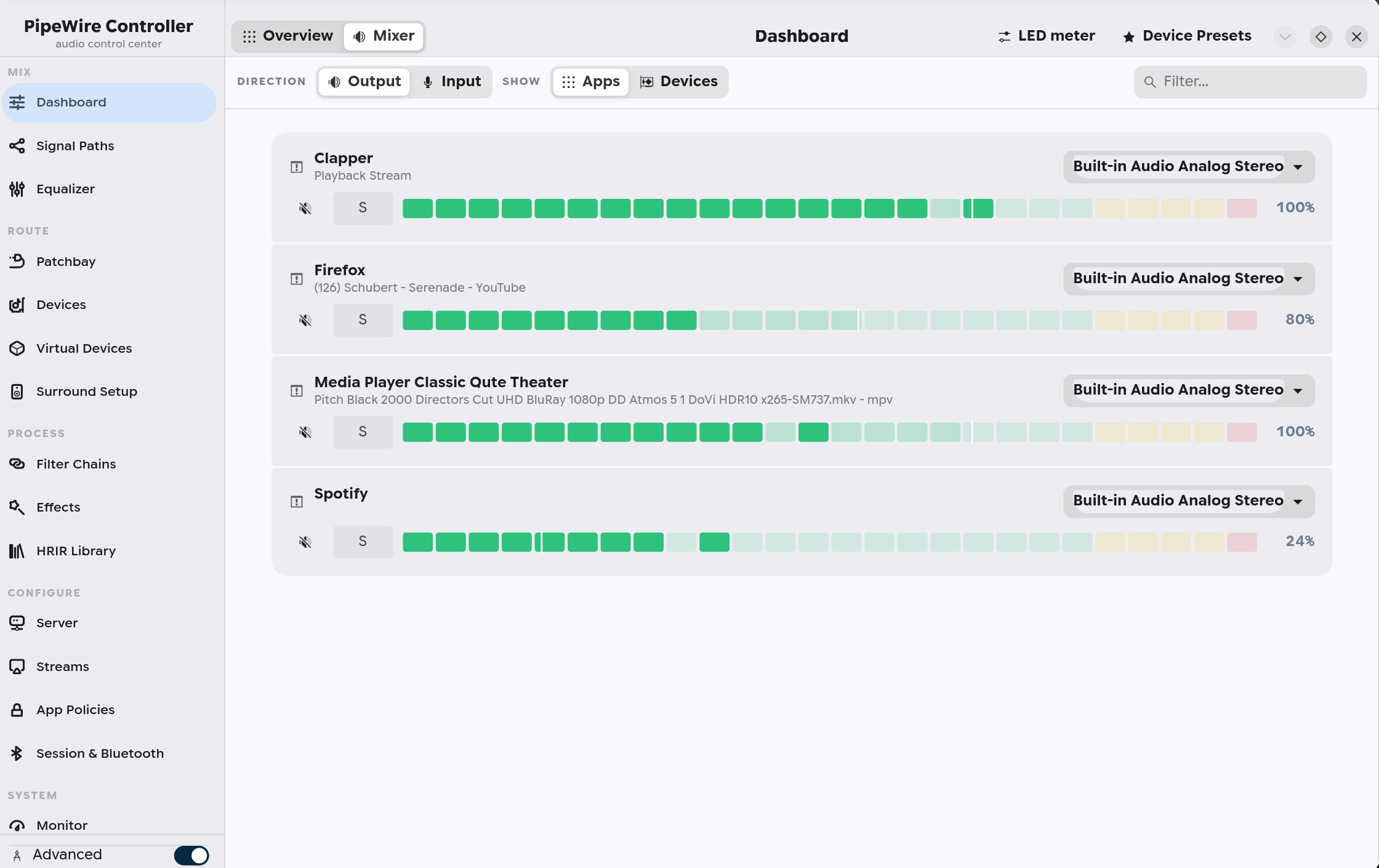1379x868 pixels.
Task: Select the Apps show option
Action: coord(591,82)
